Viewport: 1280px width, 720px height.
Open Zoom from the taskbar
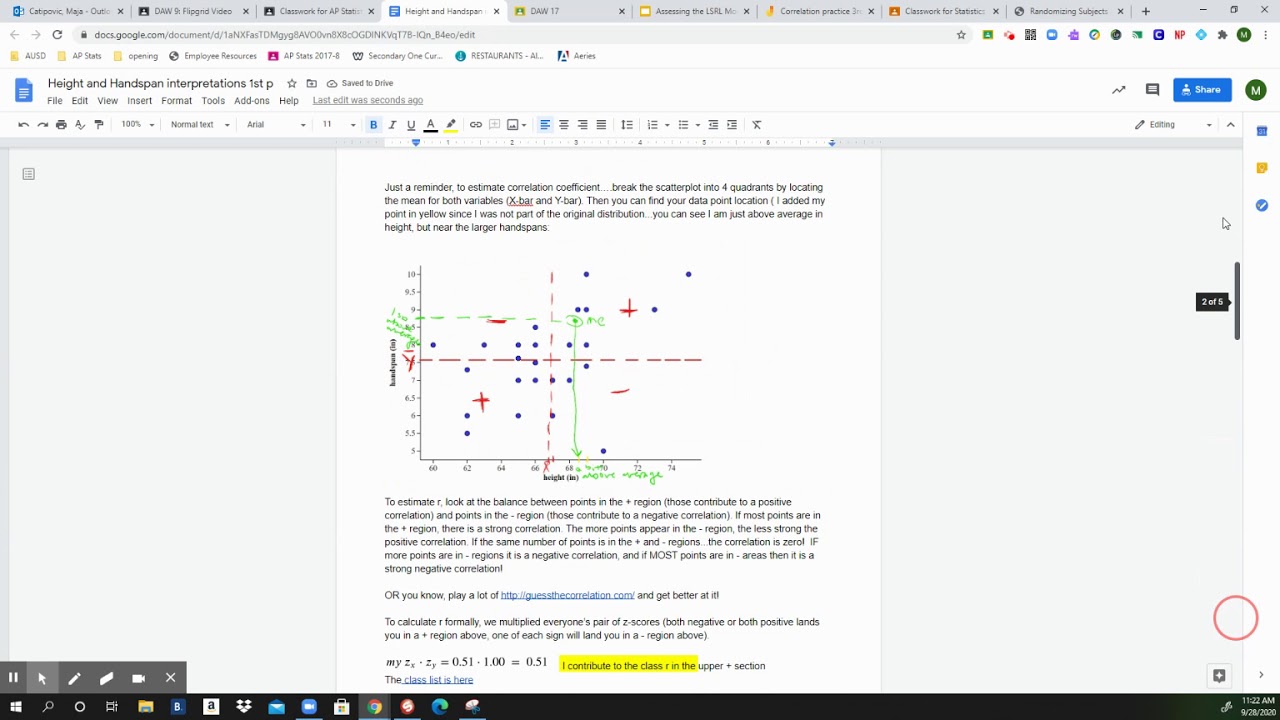tap(309, 707)
